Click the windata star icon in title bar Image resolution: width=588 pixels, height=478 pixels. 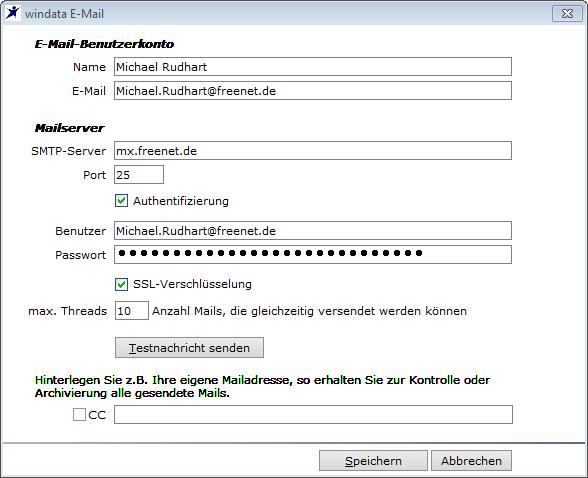pos(12,13)
